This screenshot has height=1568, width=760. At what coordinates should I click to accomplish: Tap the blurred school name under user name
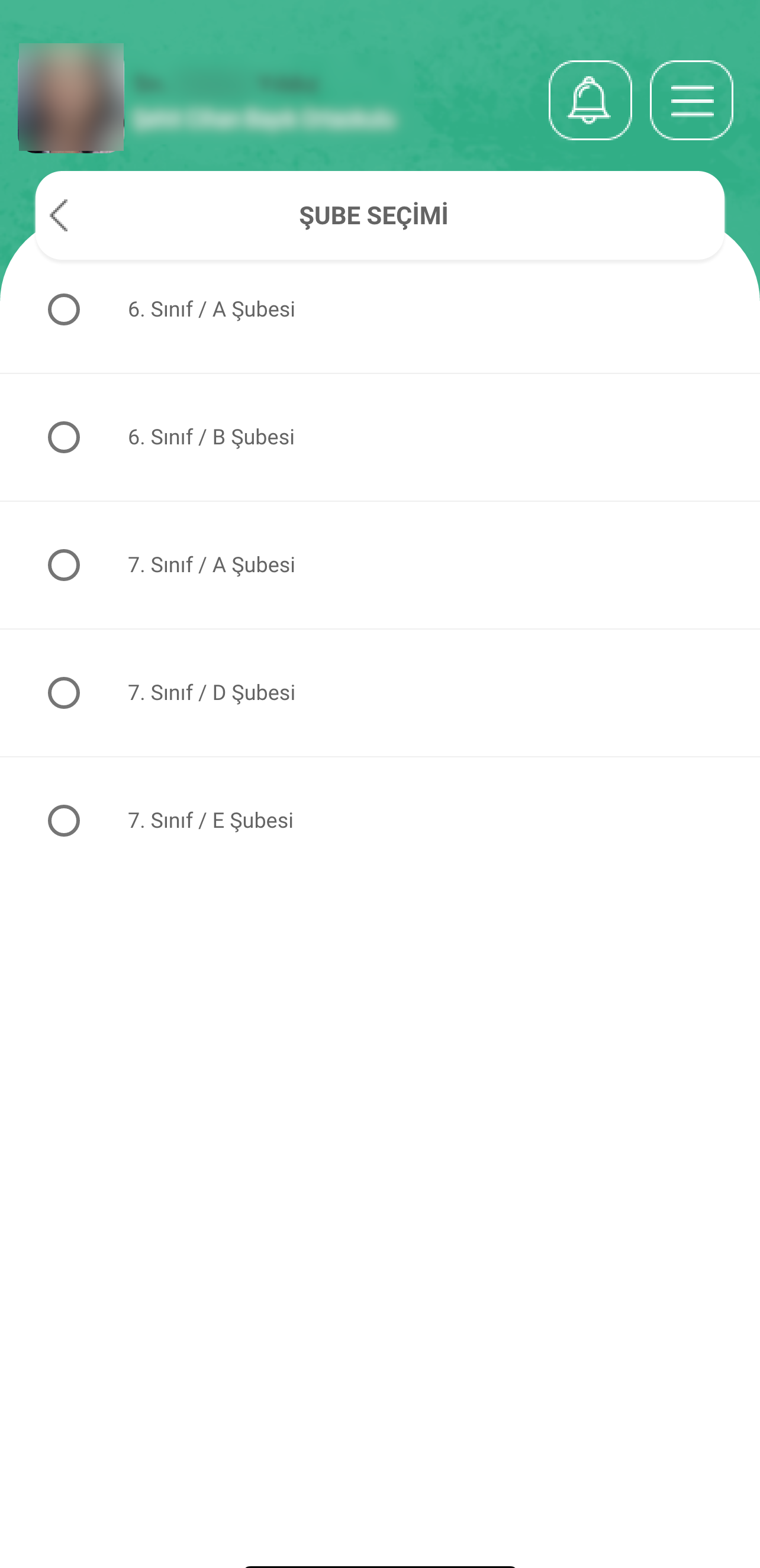[265, 119]
